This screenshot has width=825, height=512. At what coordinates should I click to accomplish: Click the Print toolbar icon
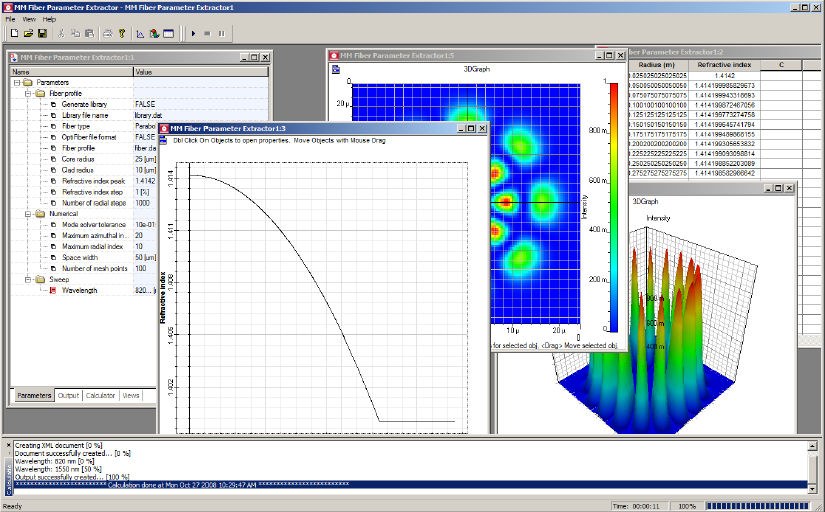(107, 33)
